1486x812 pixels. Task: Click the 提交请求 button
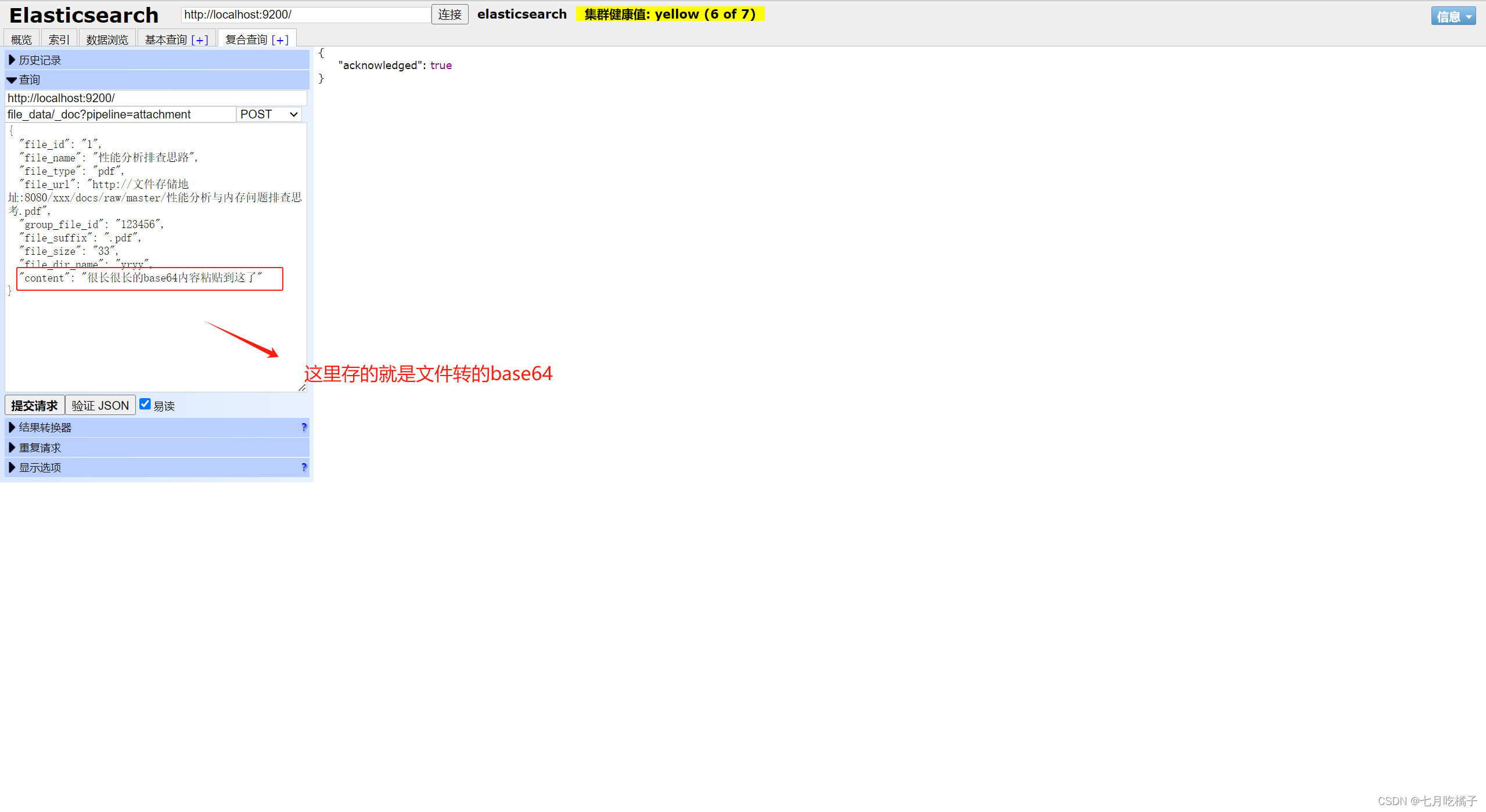[34, 405]
